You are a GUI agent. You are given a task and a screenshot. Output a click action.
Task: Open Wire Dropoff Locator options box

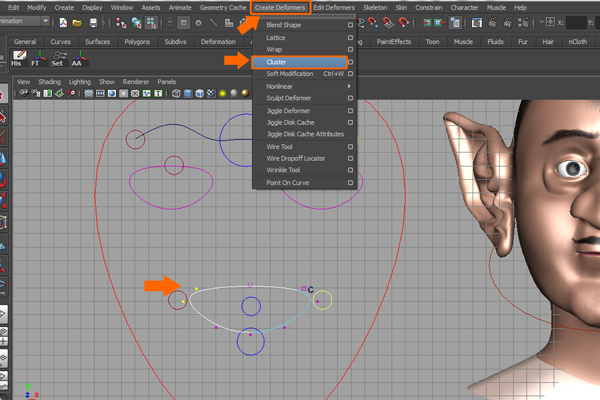350,158
